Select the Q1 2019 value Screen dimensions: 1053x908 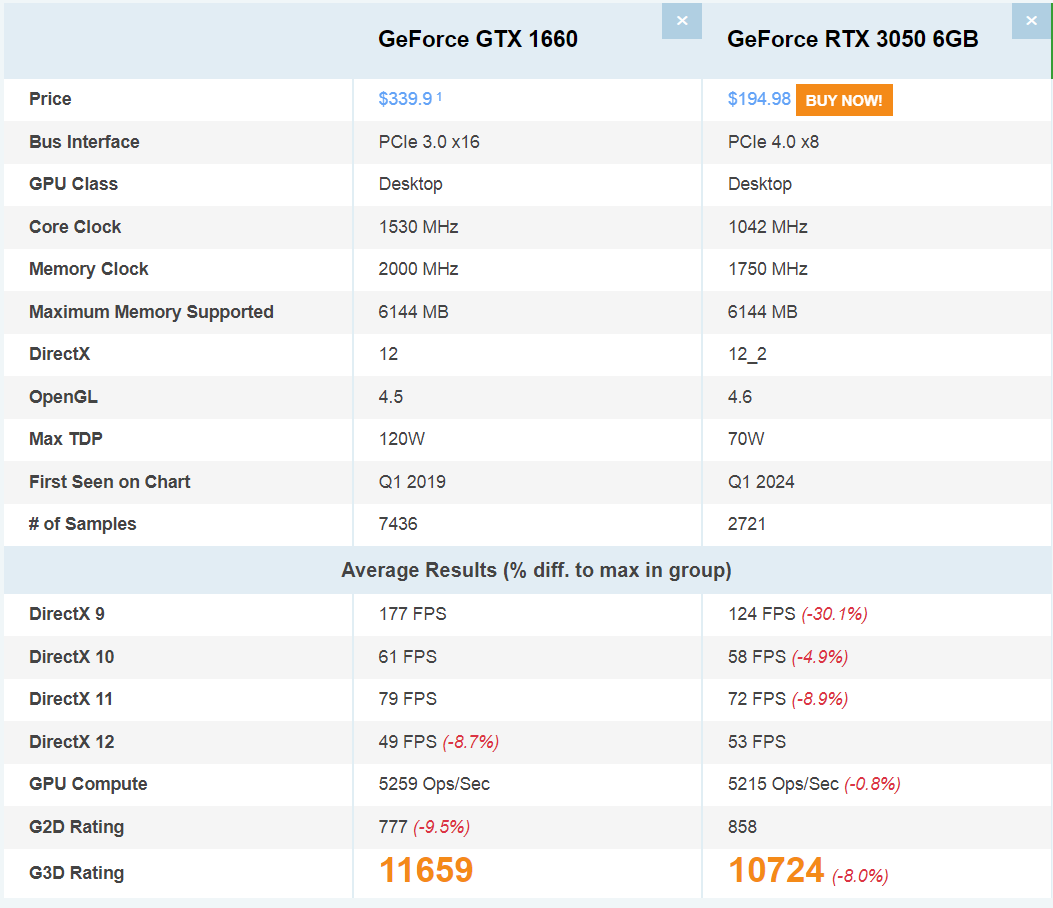pyautogui.click(x=412, y=482)
